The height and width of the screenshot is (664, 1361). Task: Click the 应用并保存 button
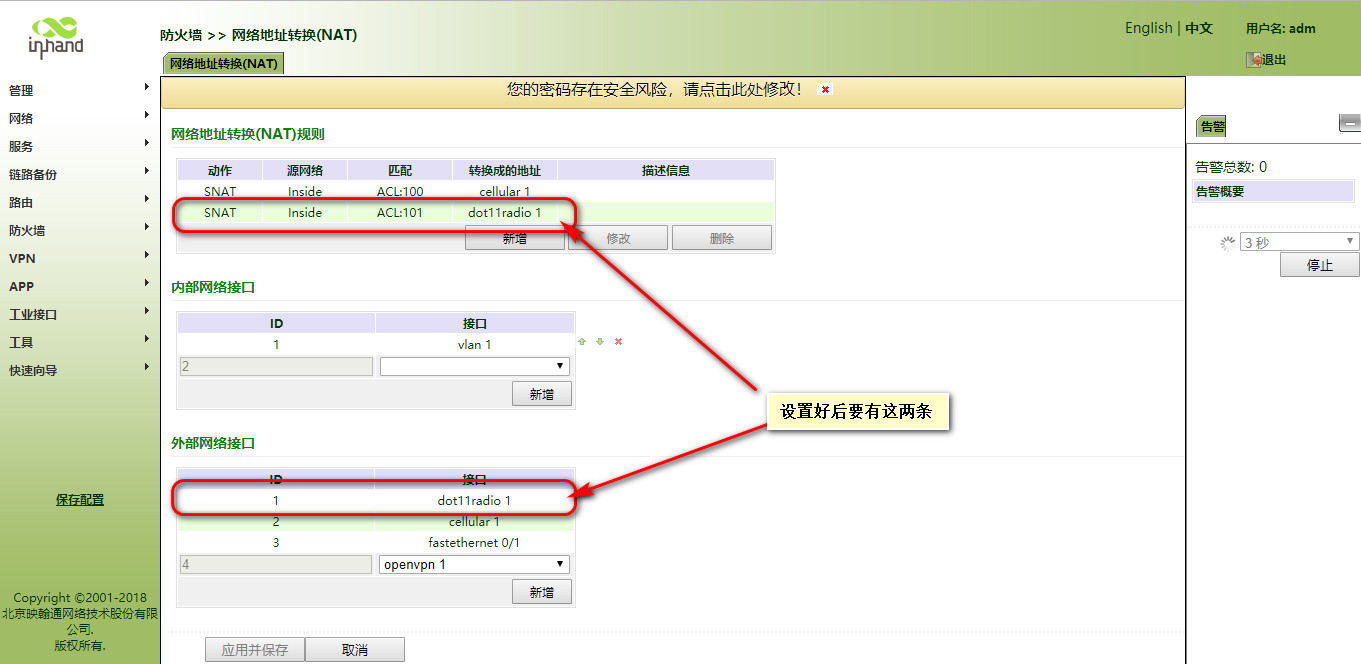[255, 650]
